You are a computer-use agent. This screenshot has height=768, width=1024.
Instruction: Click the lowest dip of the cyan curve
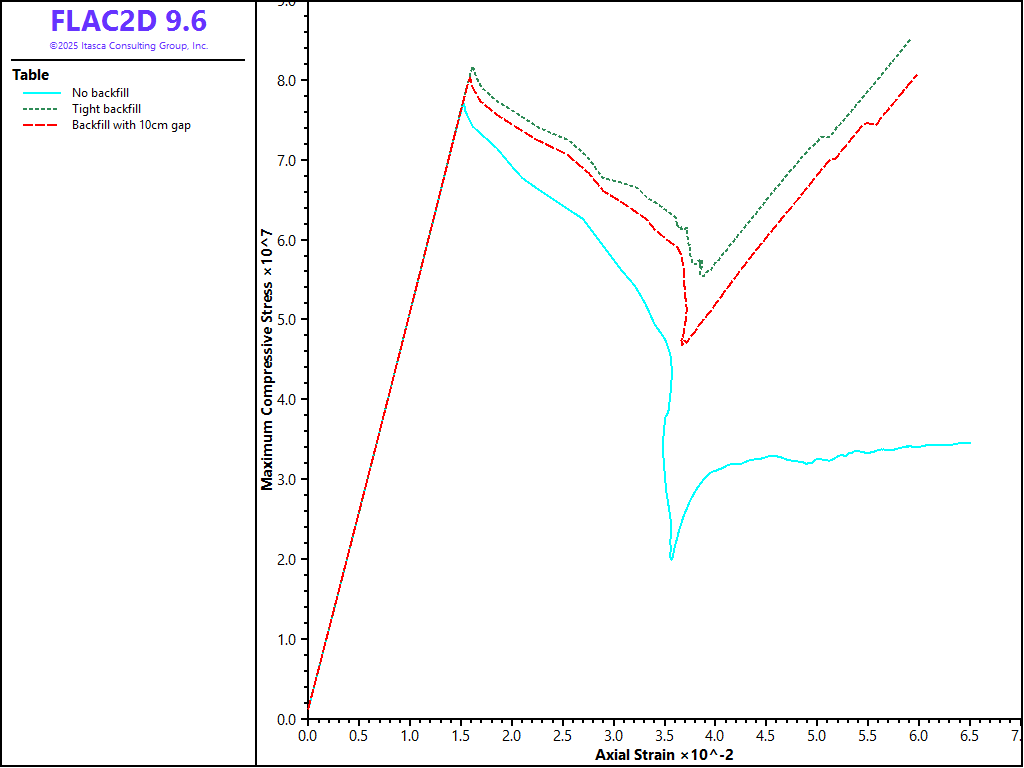671,558
